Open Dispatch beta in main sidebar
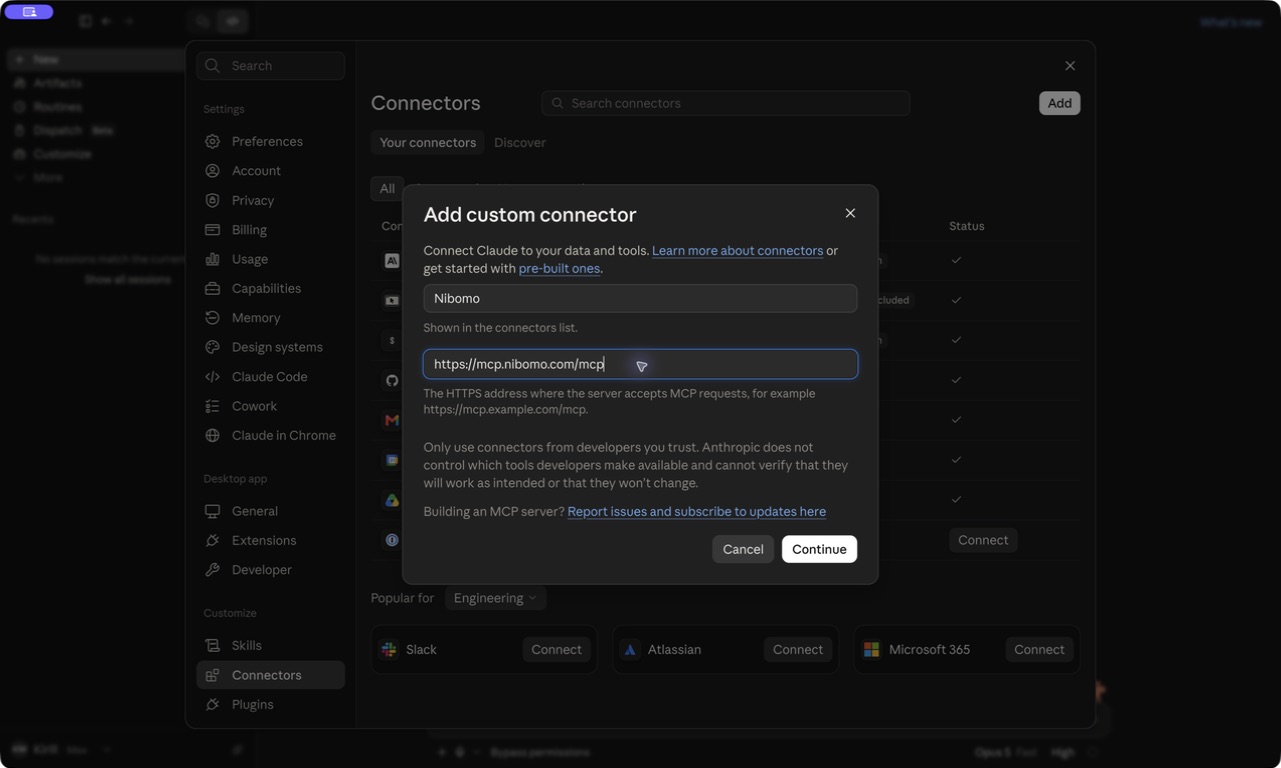This screenshot has width=1281, height=768. coord(65,130)
